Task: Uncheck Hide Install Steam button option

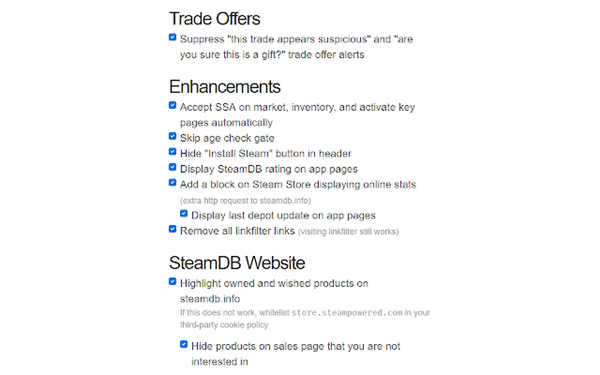Action: [x=173, y=152]
